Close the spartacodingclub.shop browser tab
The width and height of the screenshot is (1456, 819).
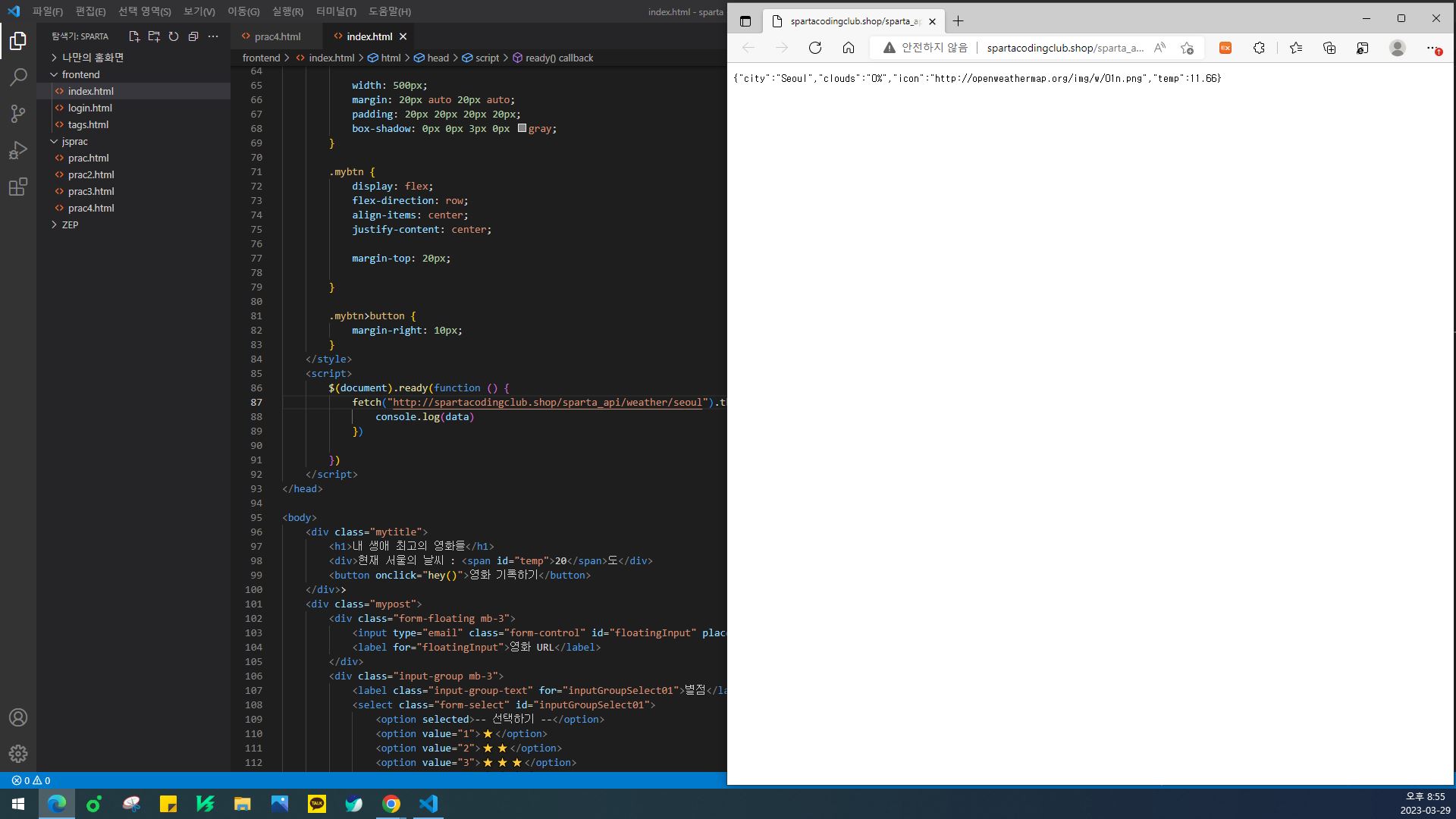pos(932,21)
